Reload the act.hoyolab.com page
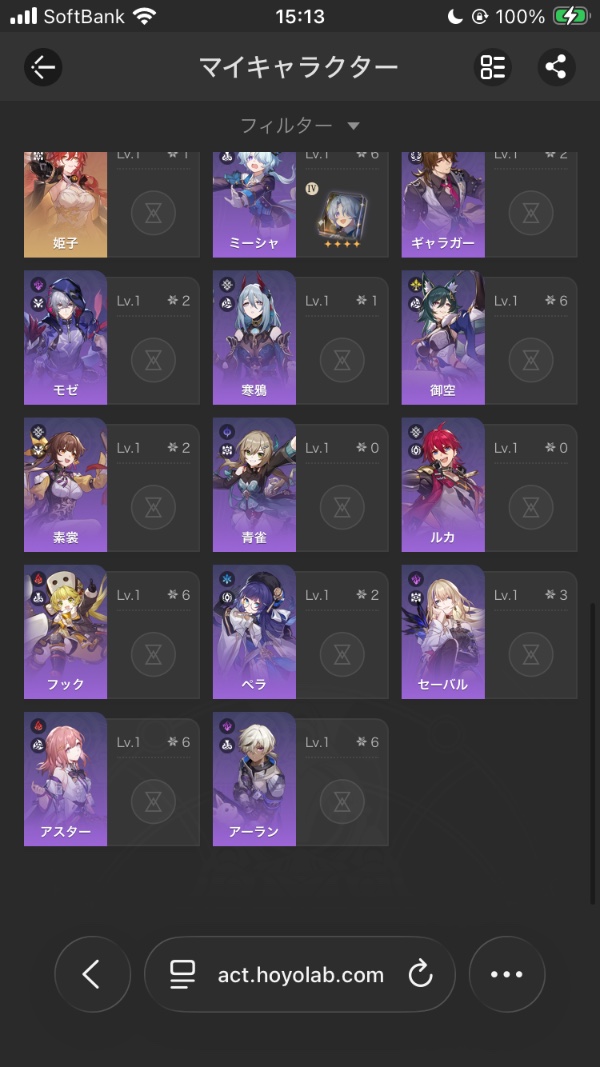 click(x=420, y=974)
